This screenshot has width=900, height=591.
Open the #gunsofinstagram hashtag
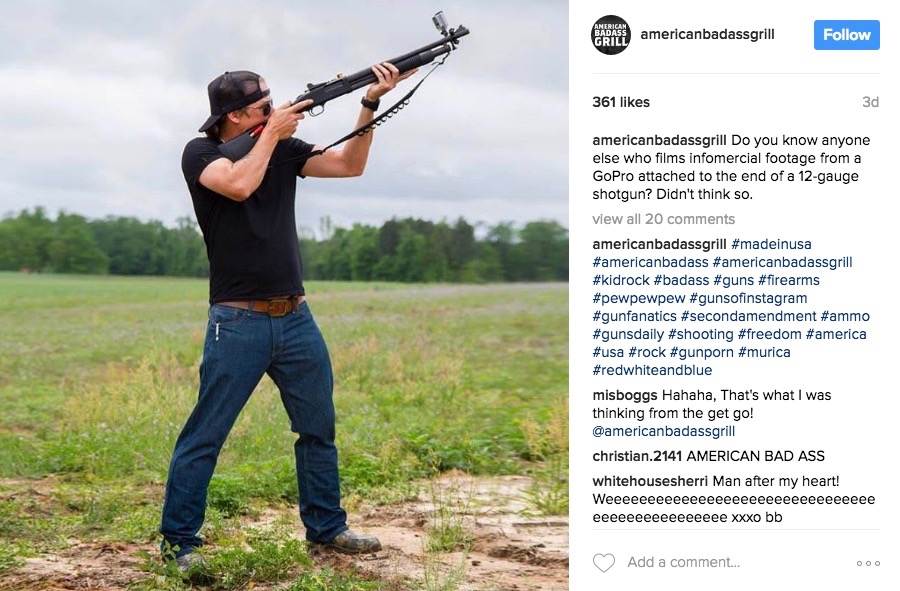(748, 298)
